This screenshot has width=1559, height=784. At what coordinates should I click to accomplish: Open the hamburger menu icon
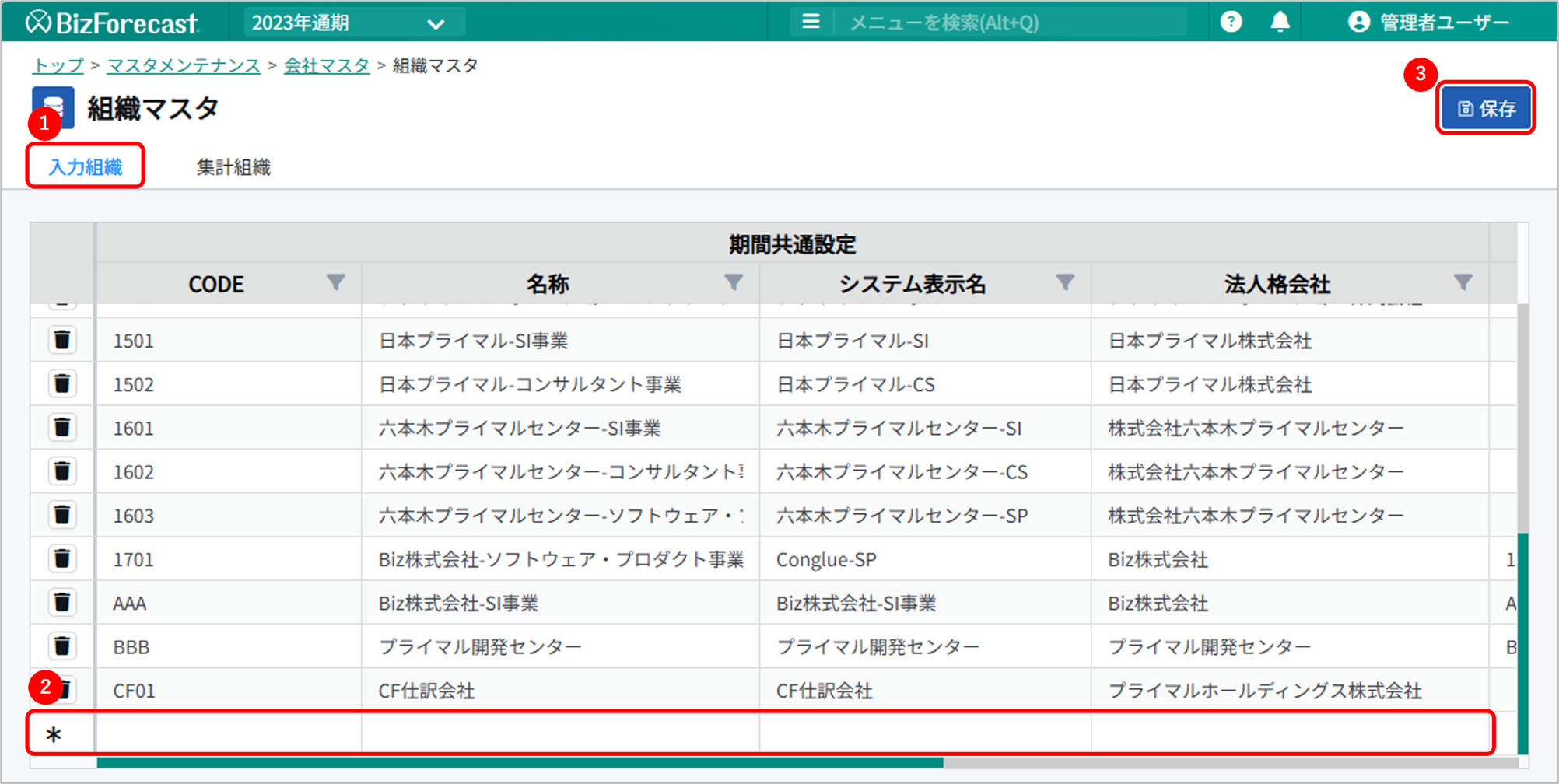click(x=811, y=22)
